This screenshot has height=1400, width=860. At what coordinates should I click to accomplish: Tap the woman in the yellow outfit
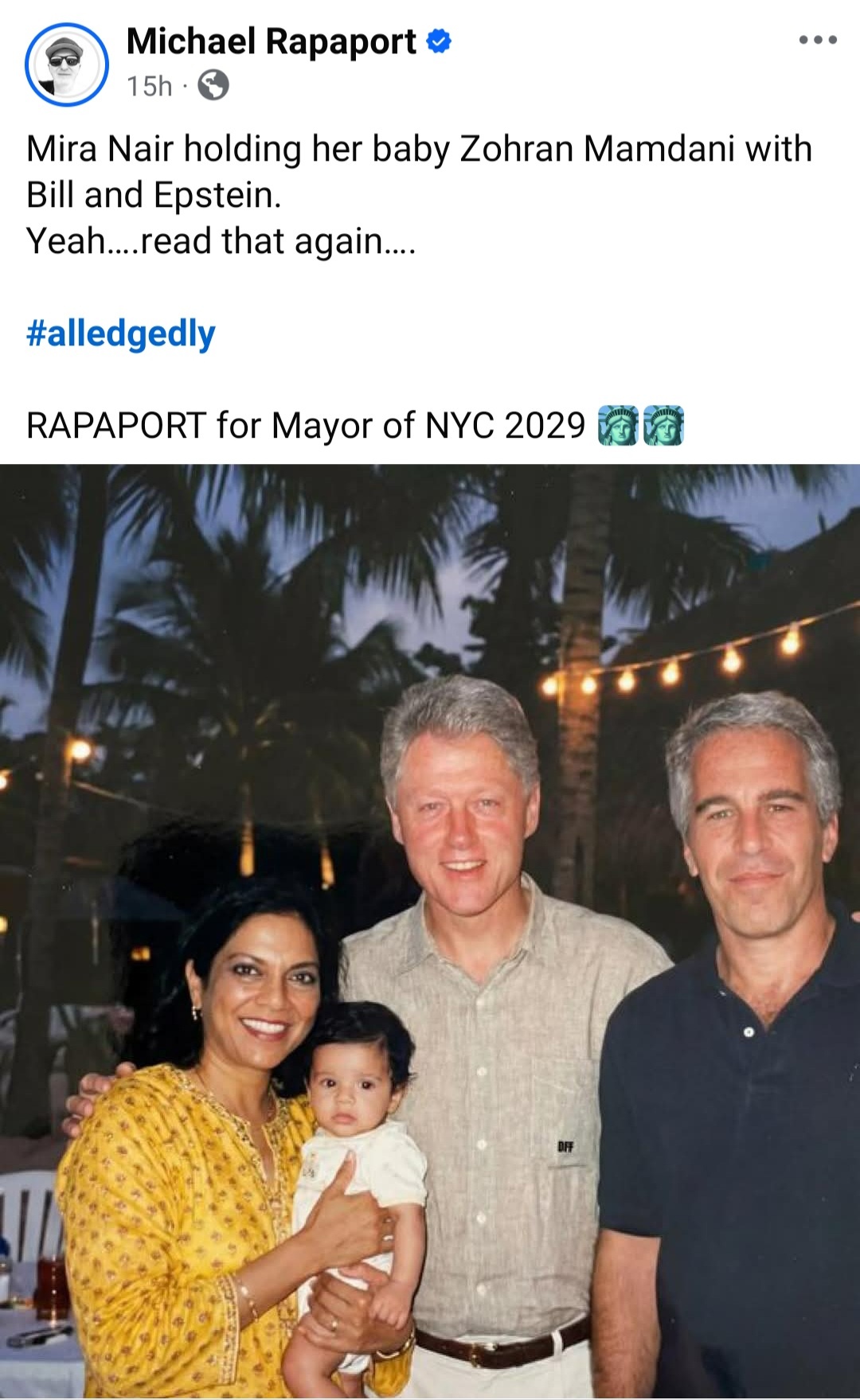[x=215, y=1146]
